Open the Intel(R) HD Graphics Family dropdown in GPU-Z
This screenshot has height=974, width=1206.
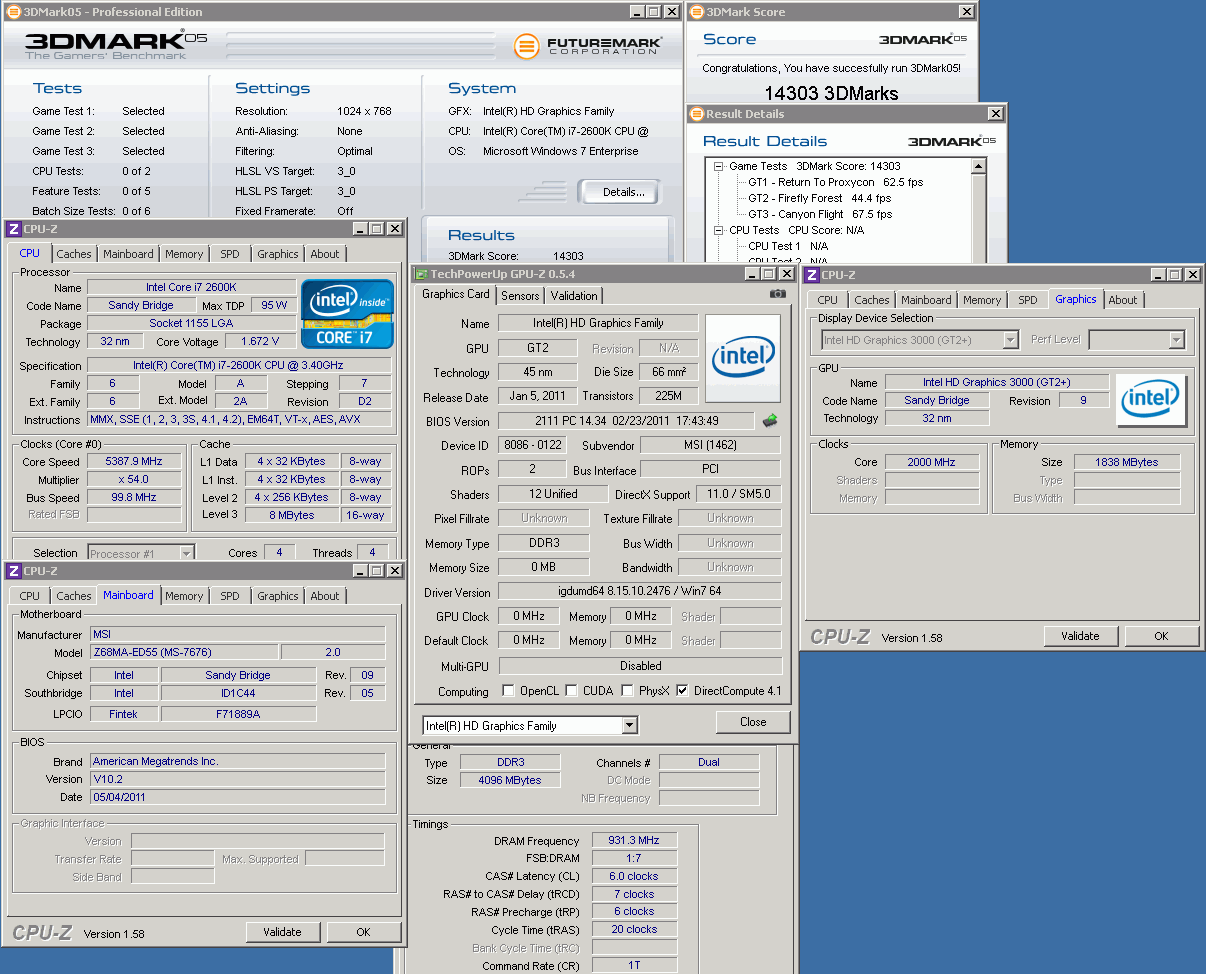coord(629,726)
